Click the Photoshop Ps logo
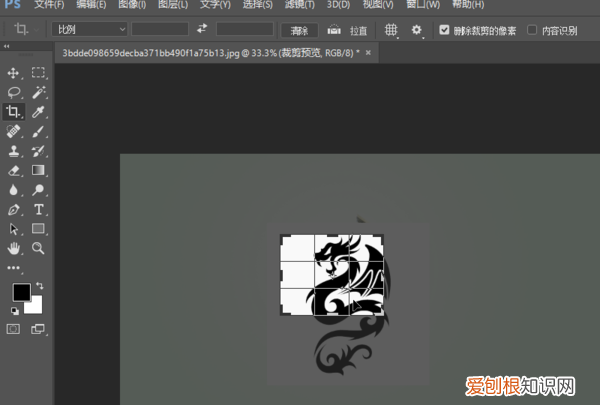 click(12, 5)
